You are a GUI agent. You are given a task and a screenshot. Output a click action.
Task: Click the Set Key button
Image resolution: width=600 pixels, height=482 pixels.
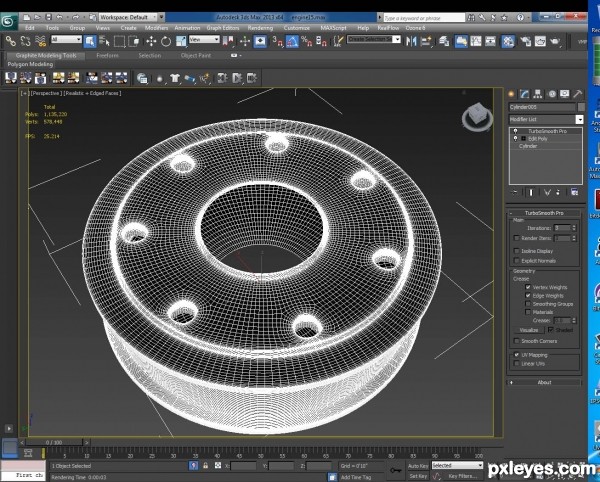coord(418,476)
